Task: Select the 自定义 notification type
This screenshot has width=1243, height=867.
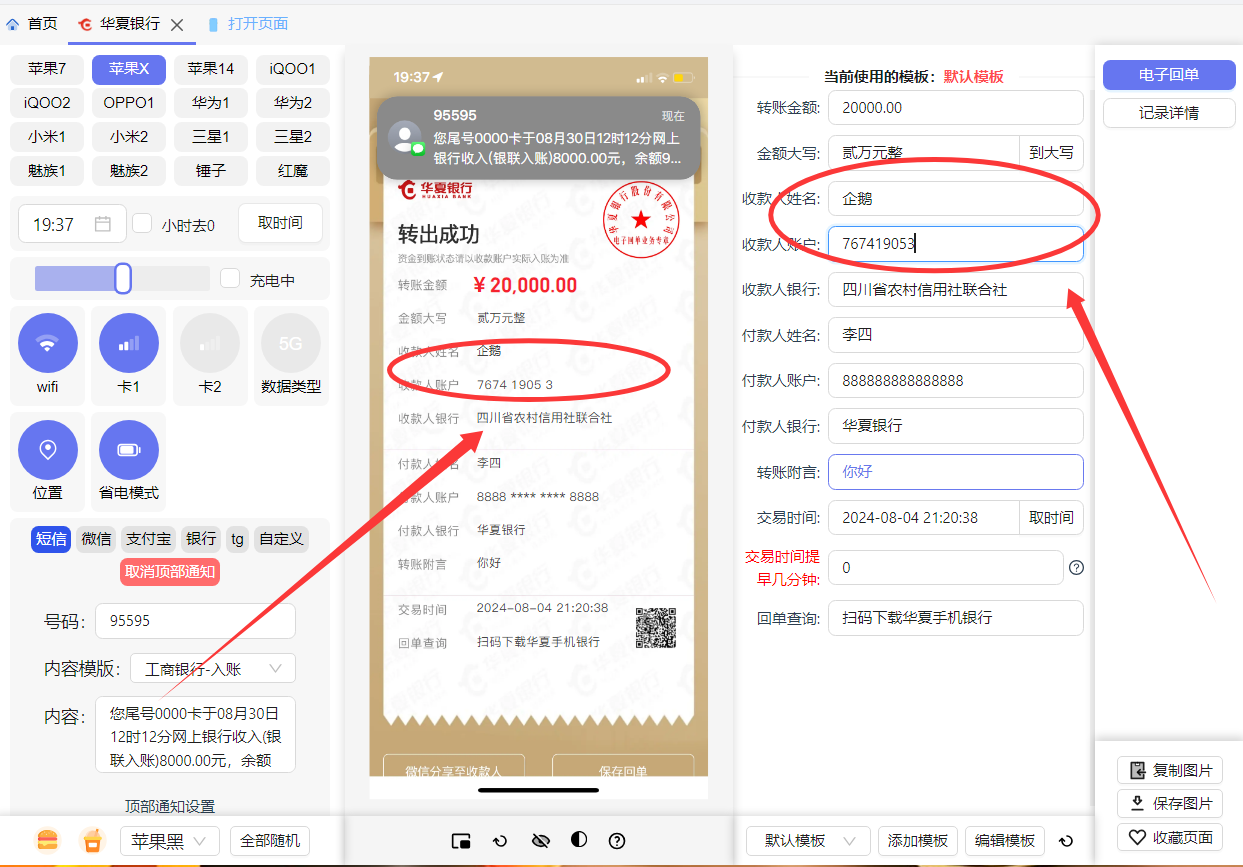Action: (281, 539)
